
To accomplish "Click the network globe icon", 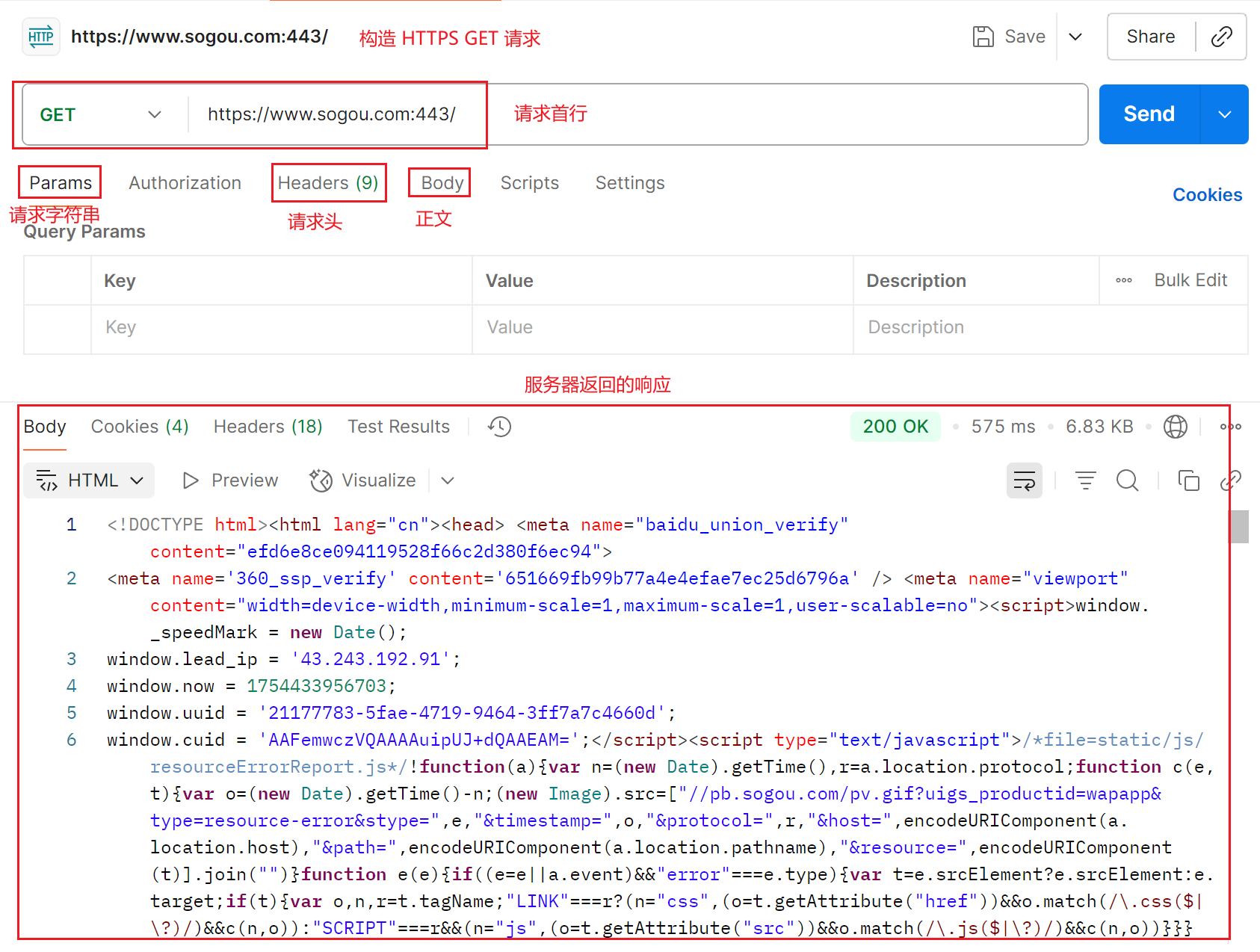I will [x=1176, y=427].
